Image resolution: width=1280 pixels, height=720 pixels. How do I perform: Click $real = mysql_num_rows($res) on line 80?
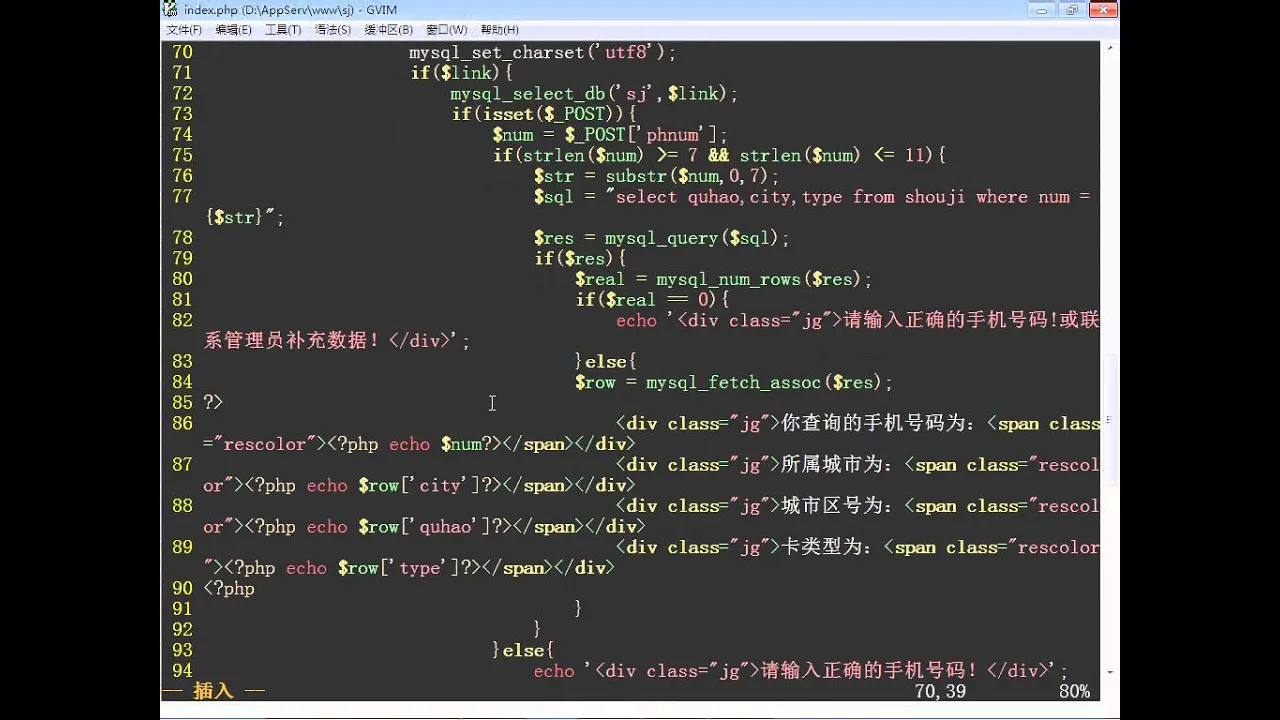pyautogui.click(x=723, y=279)
